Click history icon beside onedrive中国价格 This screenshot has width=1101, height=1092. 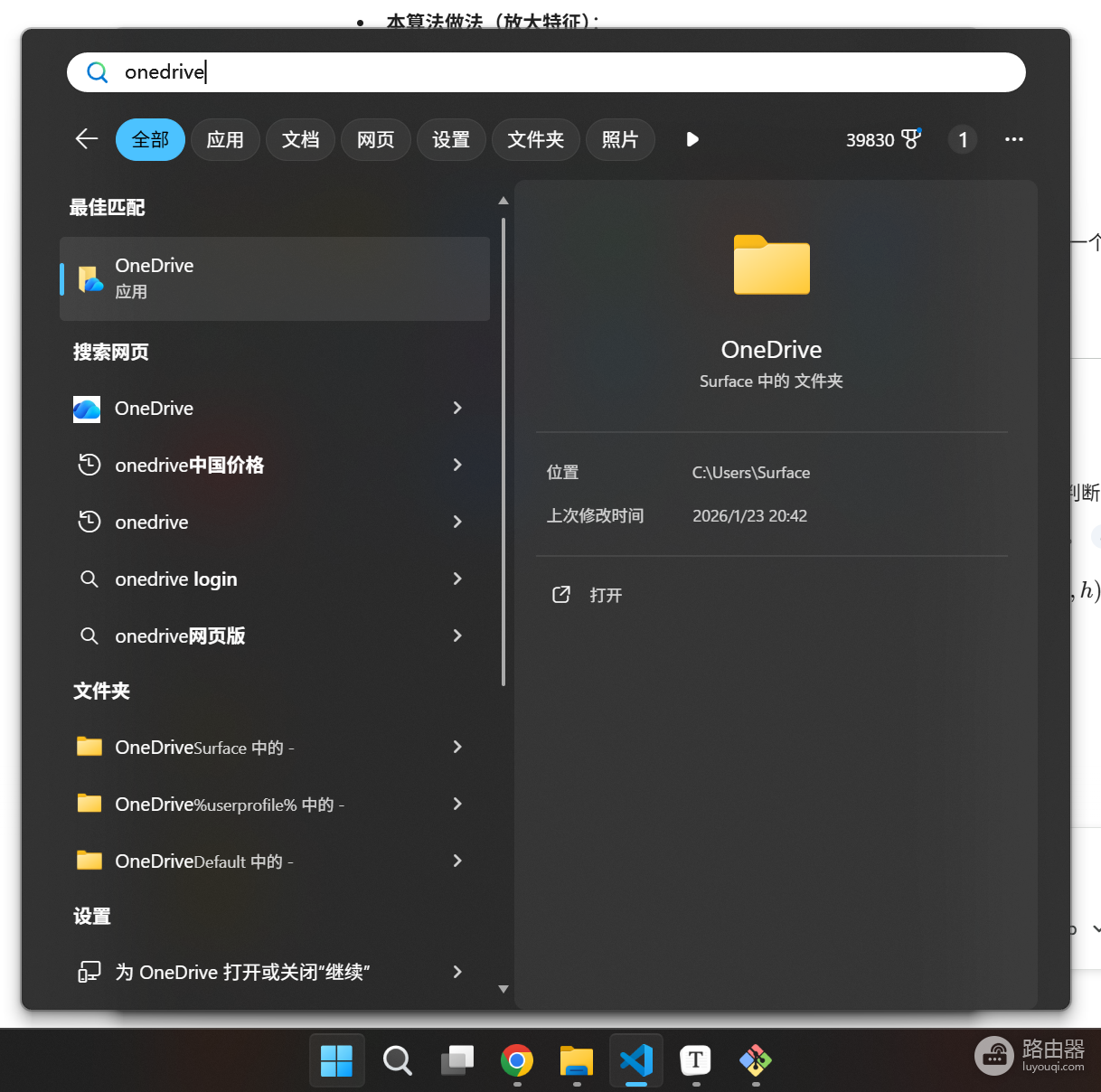(x=89, y=466)
